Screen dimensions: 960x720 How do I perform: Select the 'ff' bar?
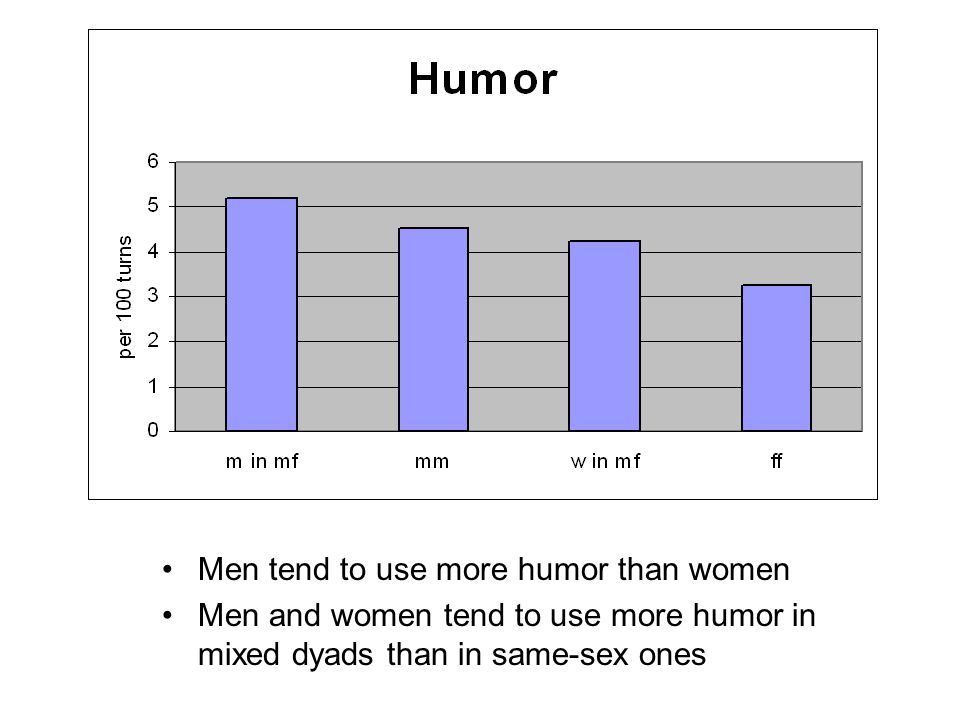tap(776, 358)
